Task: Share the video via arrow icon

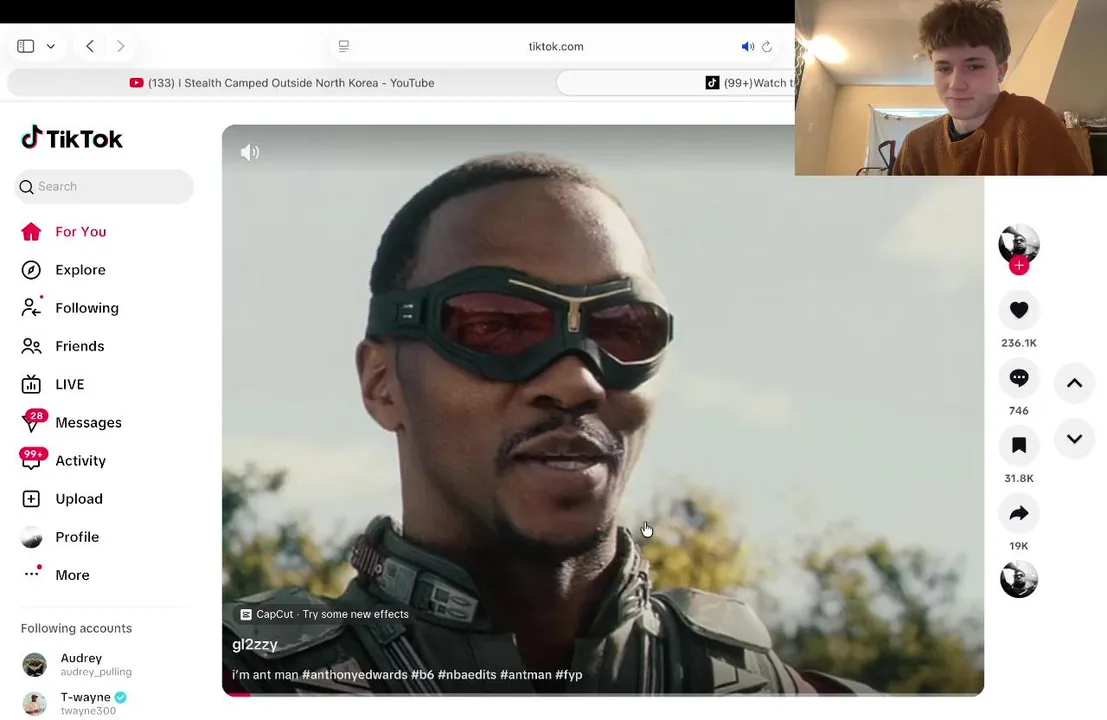Action: (x=1019, y=513)
